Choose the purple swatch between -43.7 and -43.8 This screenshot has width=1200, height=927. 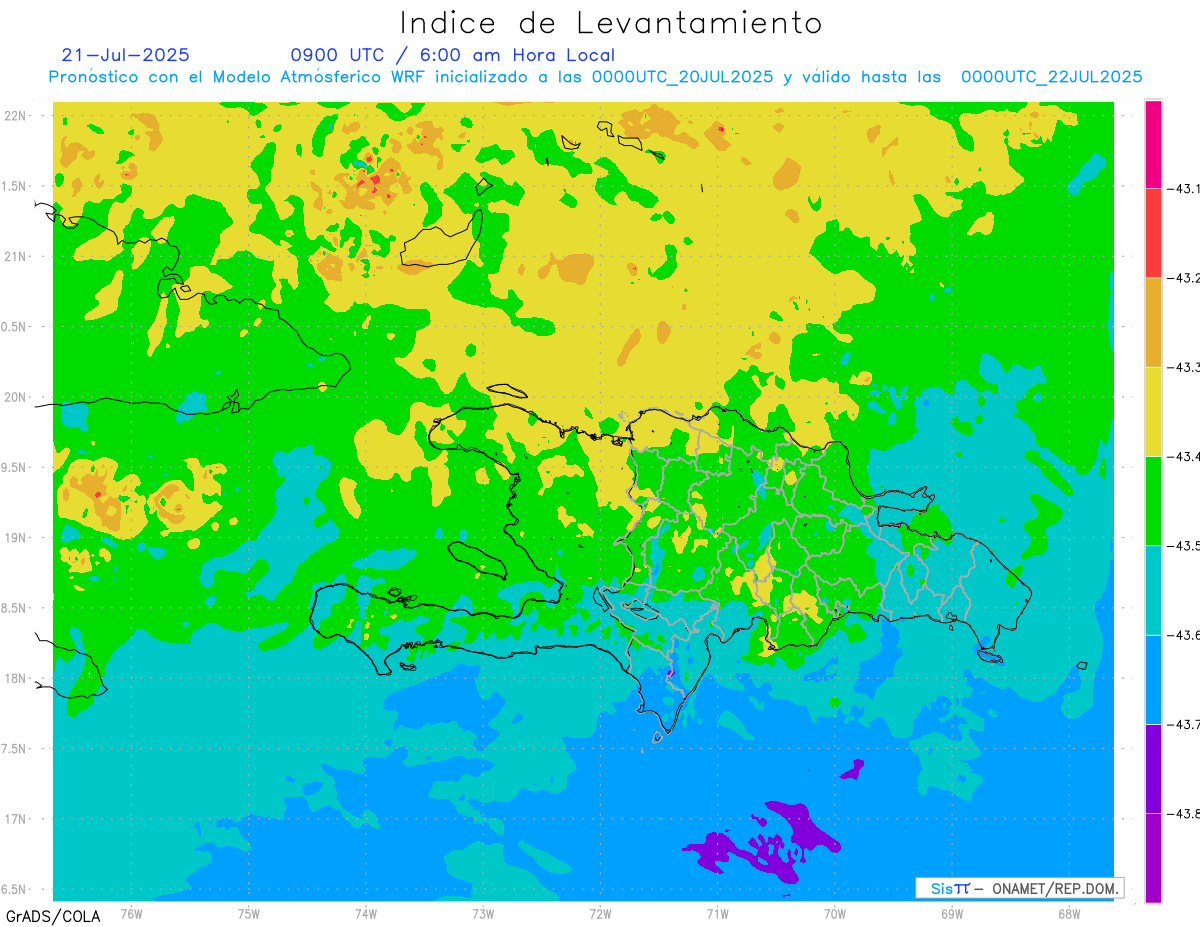(x=1153, y=768)
